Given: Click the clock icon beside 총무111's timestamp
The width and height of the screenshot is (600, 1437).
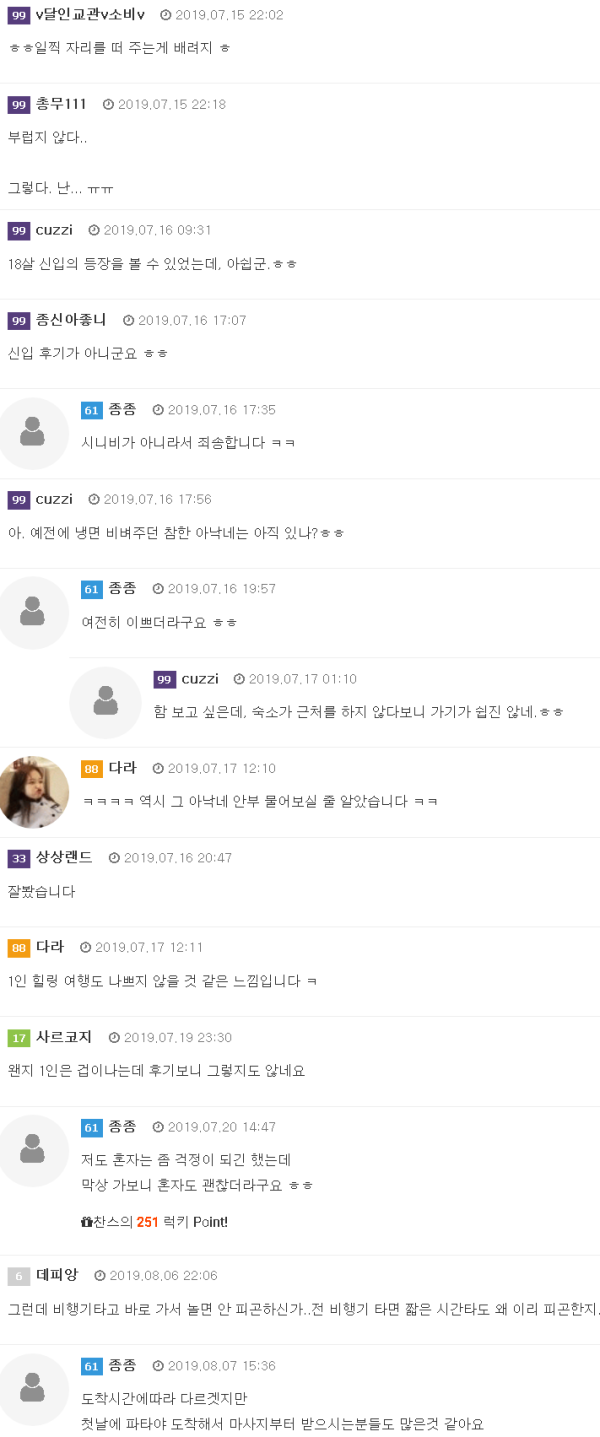Looking at the screenshot, I should click(x=108, y=105).
